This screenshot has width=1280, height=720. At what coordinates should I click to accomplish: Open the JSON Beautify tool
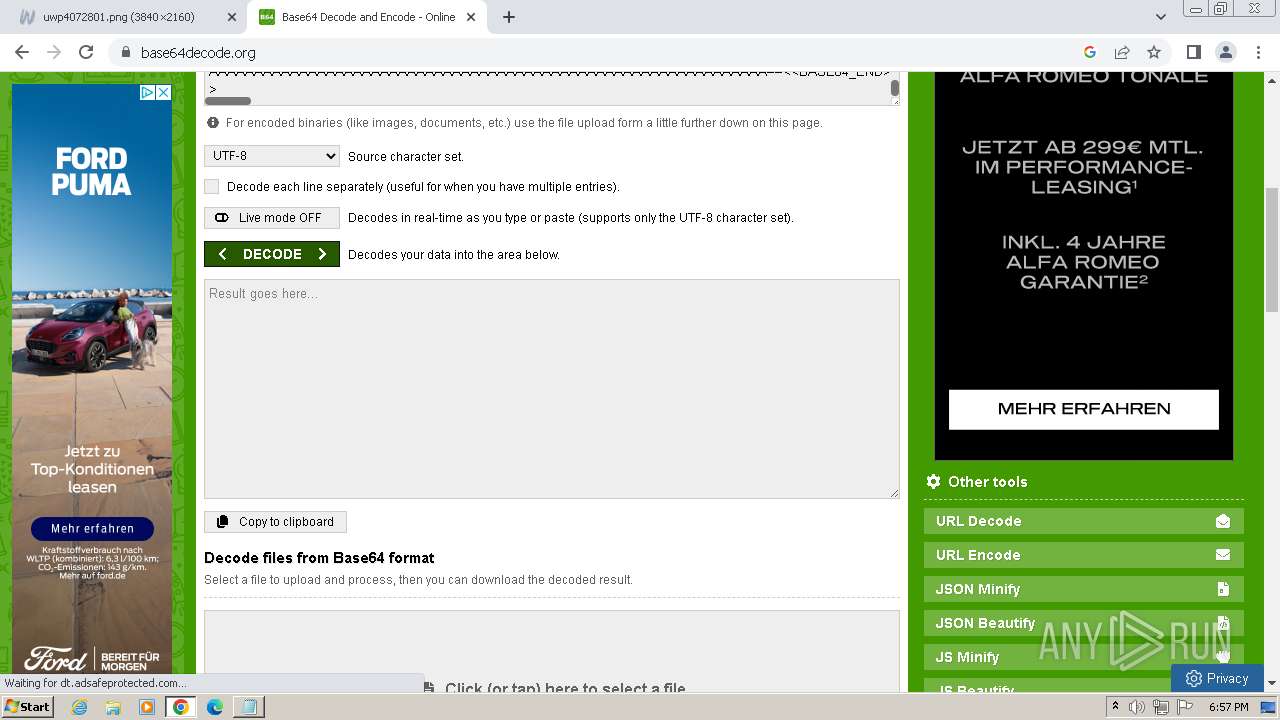click(x=1084, y=623)
